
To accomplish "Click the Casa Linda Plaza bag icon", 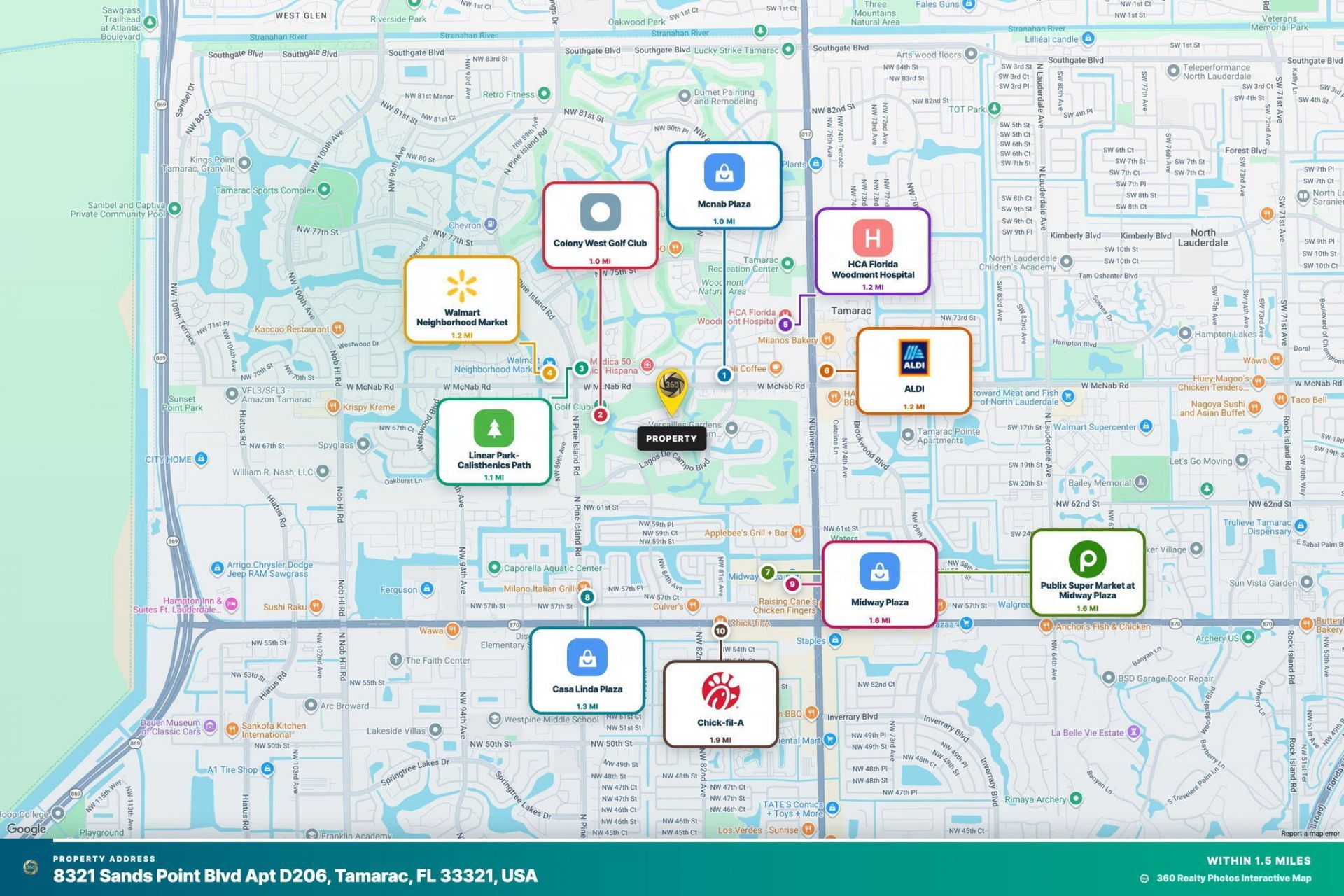I will pos(587,658).
